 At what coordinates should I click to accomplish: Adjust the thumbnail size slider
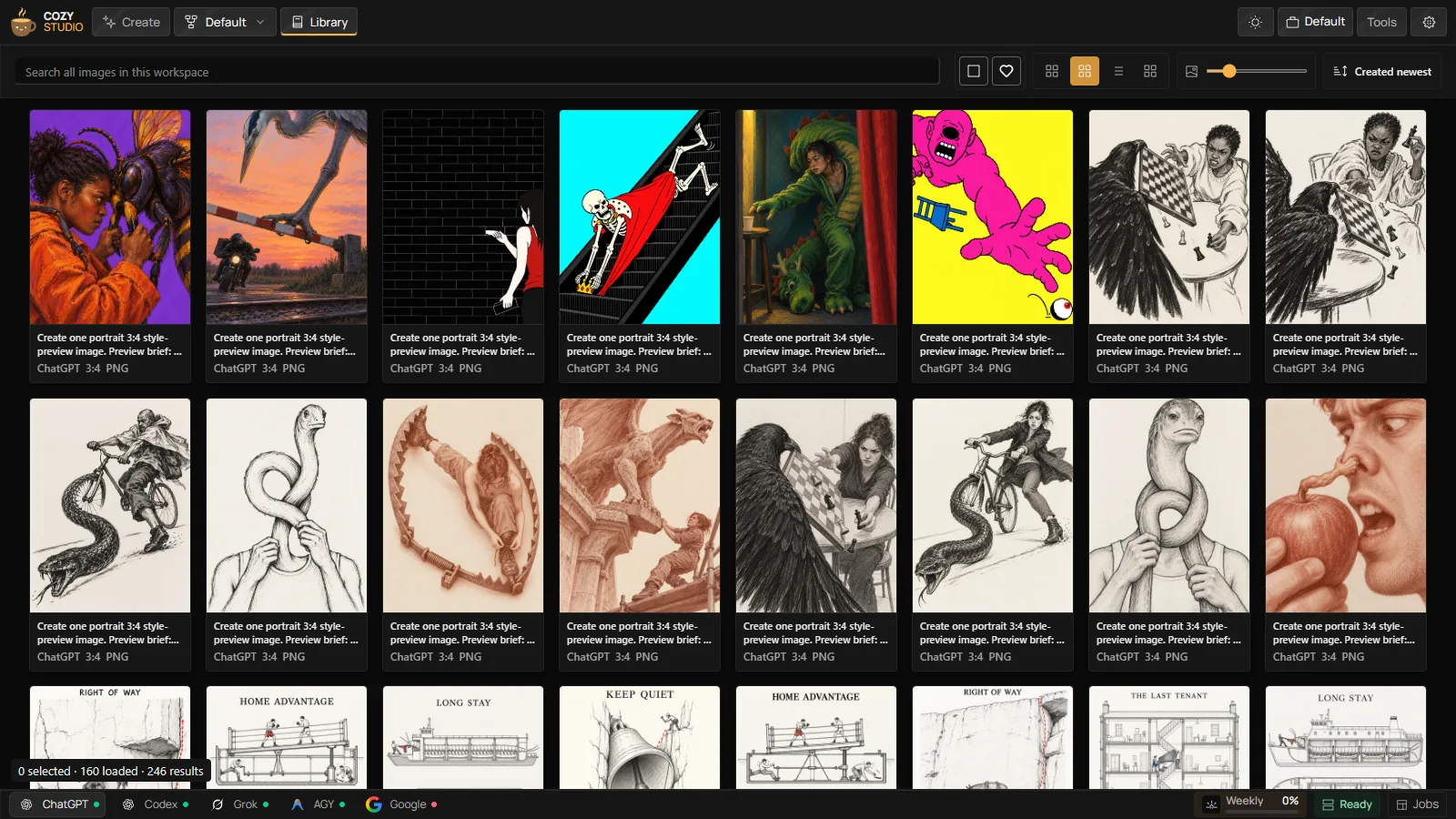pos(1257,71)
